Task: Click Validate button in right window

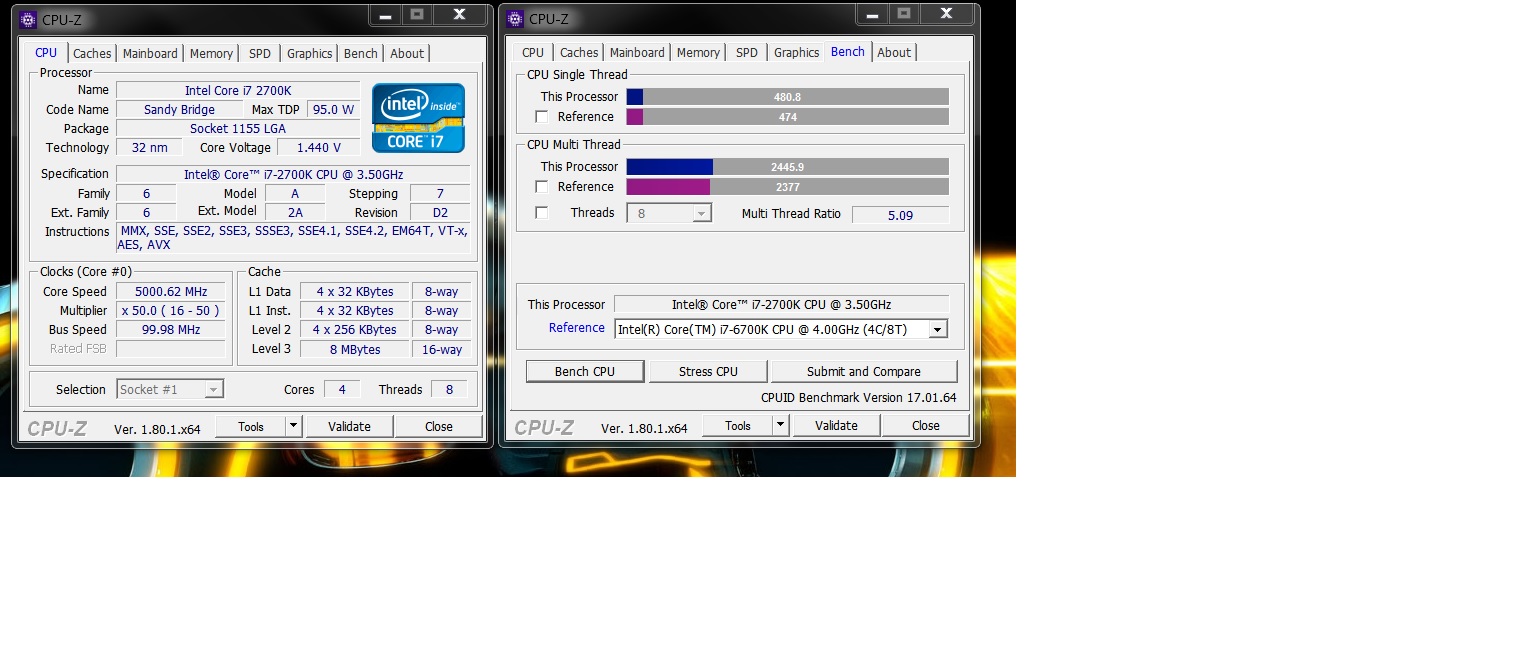Action: pos(836,425)
